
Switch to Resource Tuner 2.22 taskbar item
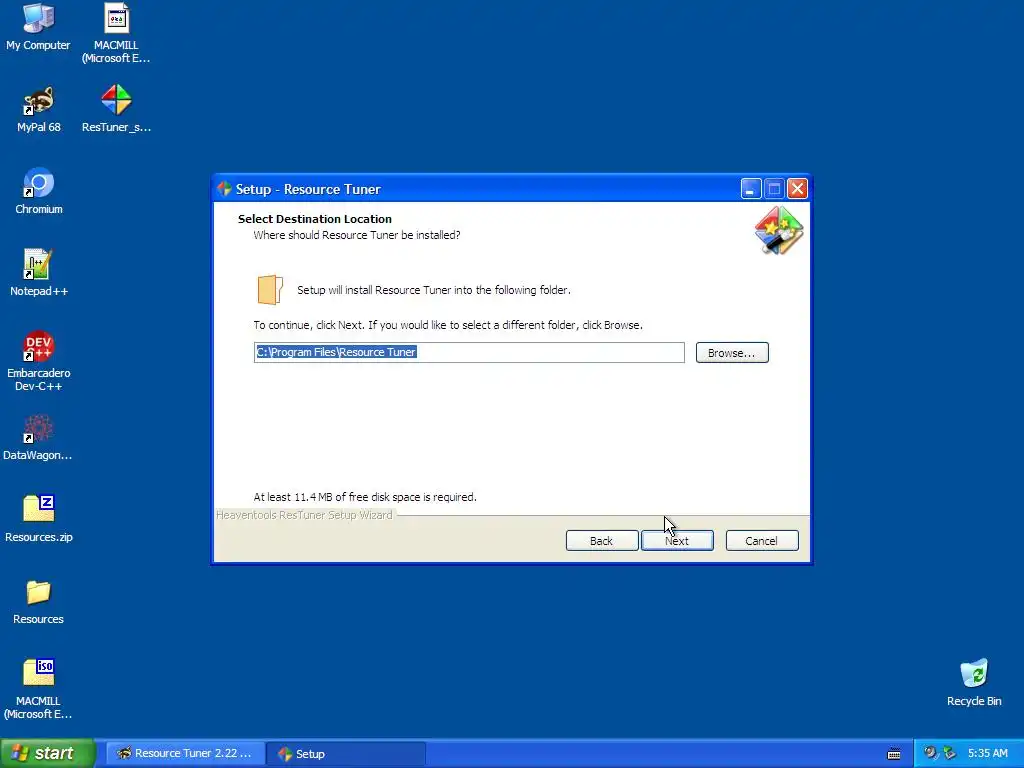point(185,753)
